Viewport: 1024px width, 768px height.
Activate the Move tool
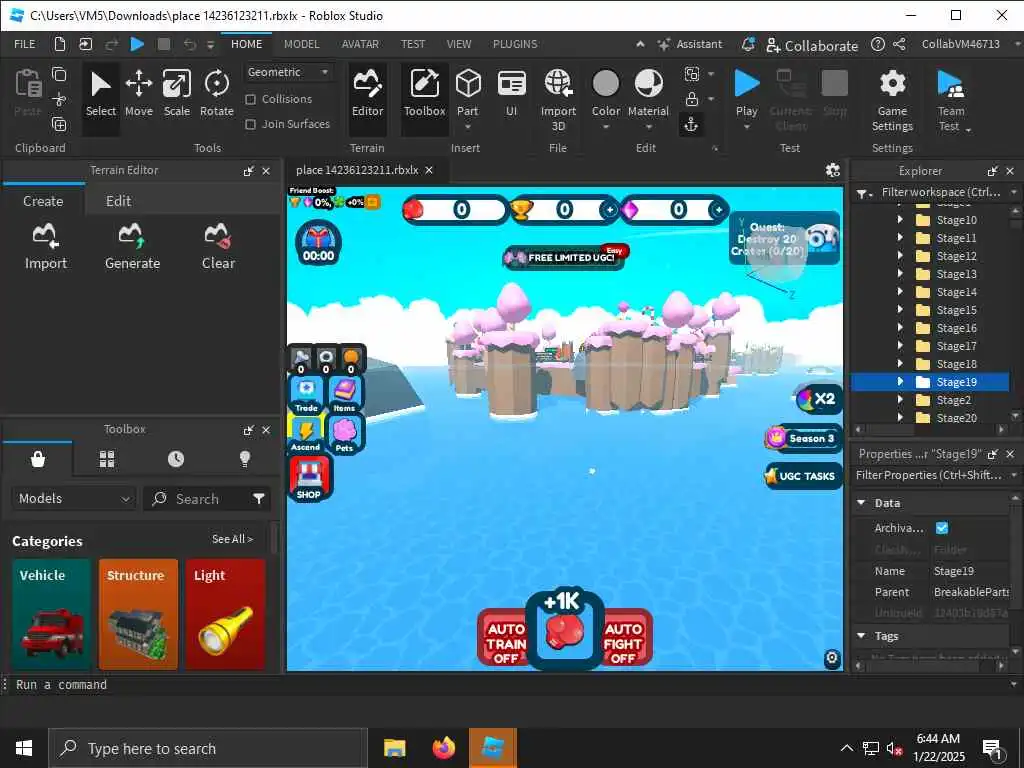138,94
